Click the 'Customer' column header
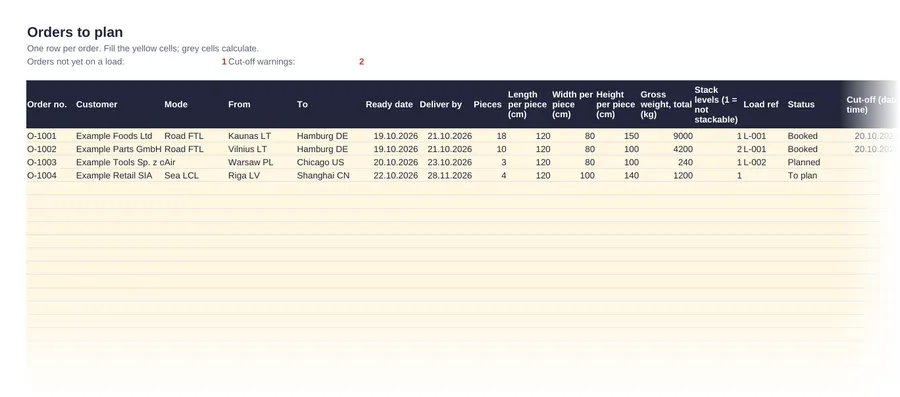The width and height of the screenshot is (900, 397). click(96, 104)
